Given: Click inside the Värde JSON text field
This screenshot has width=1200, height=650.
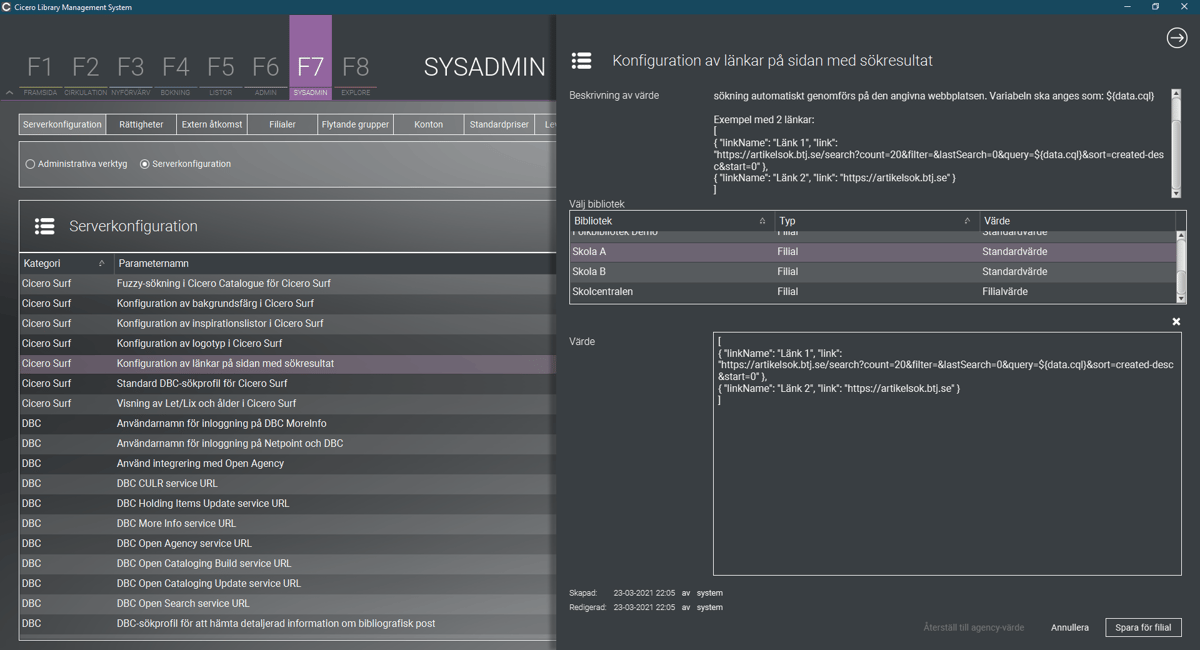Looking at the screenshot, I should 947,456.
